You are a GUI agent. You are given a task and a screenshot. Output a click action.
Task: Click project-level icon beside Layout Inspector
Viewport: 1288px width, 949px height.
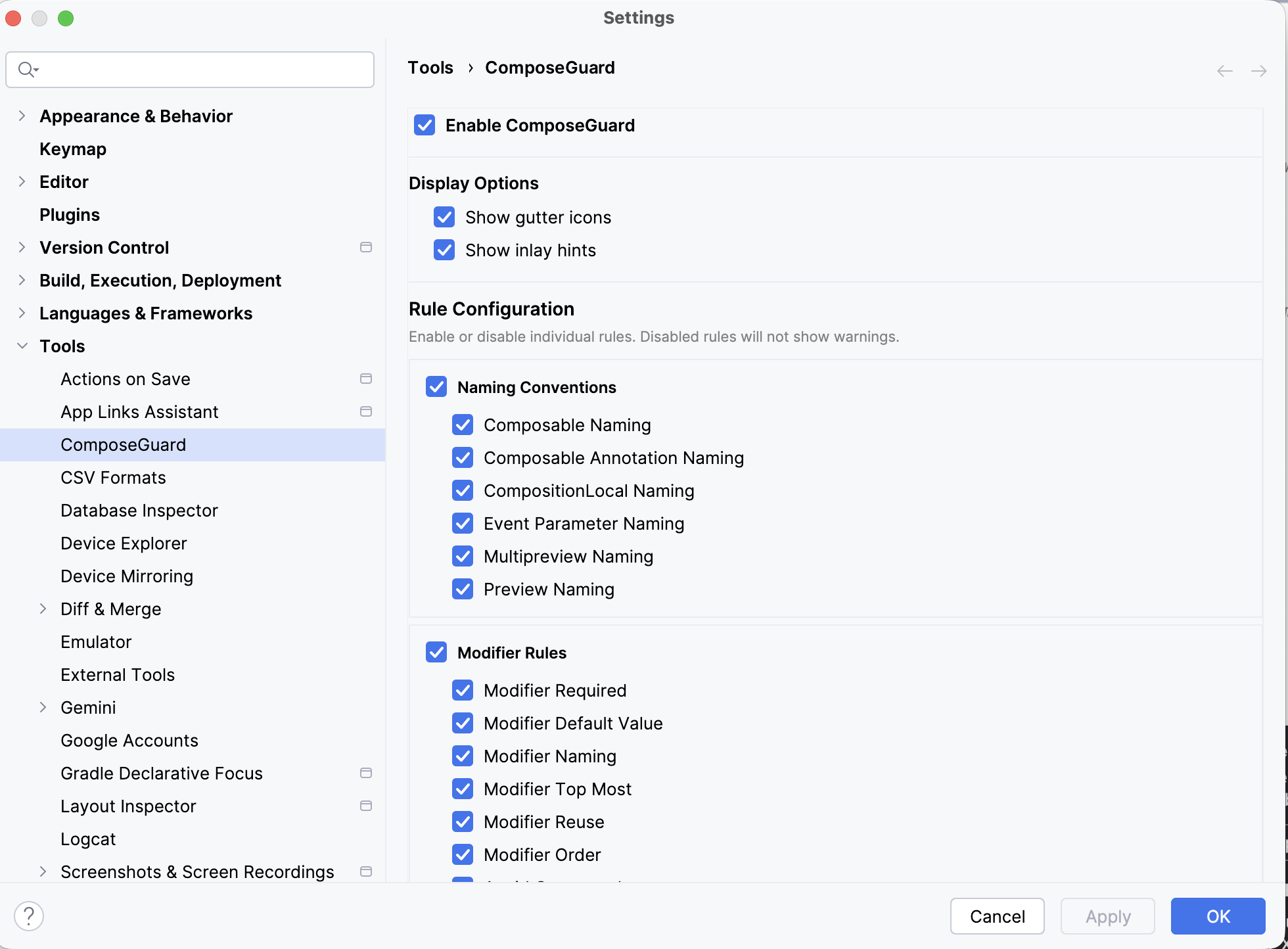[366, 806]
